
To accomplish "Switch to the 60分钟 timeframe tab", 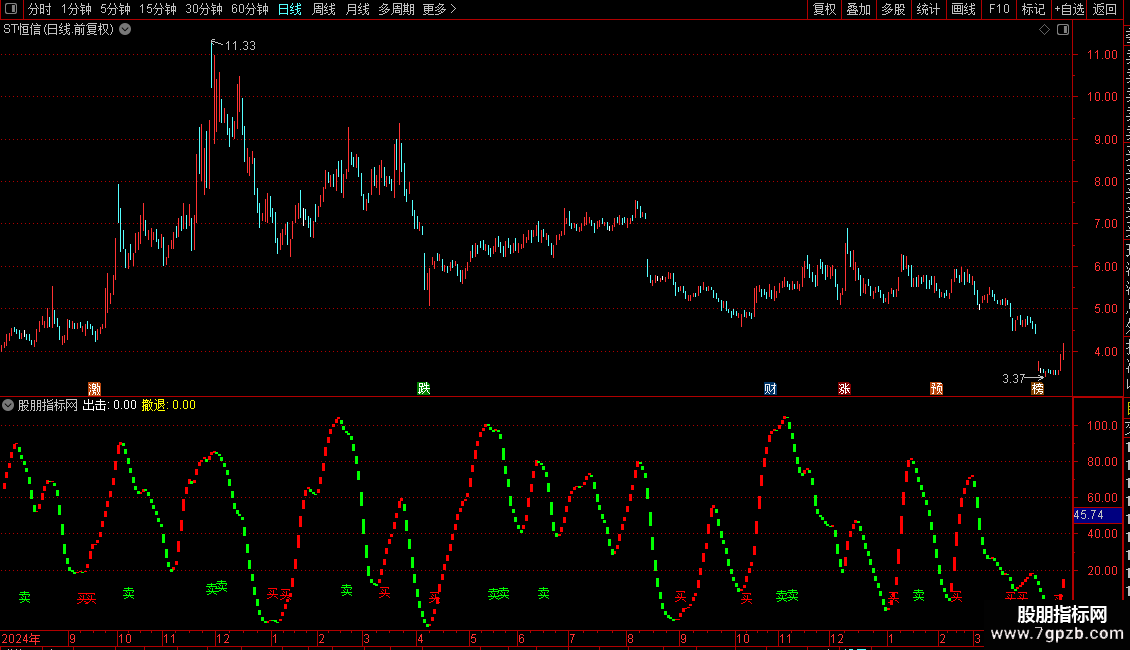I will point(249,9).
